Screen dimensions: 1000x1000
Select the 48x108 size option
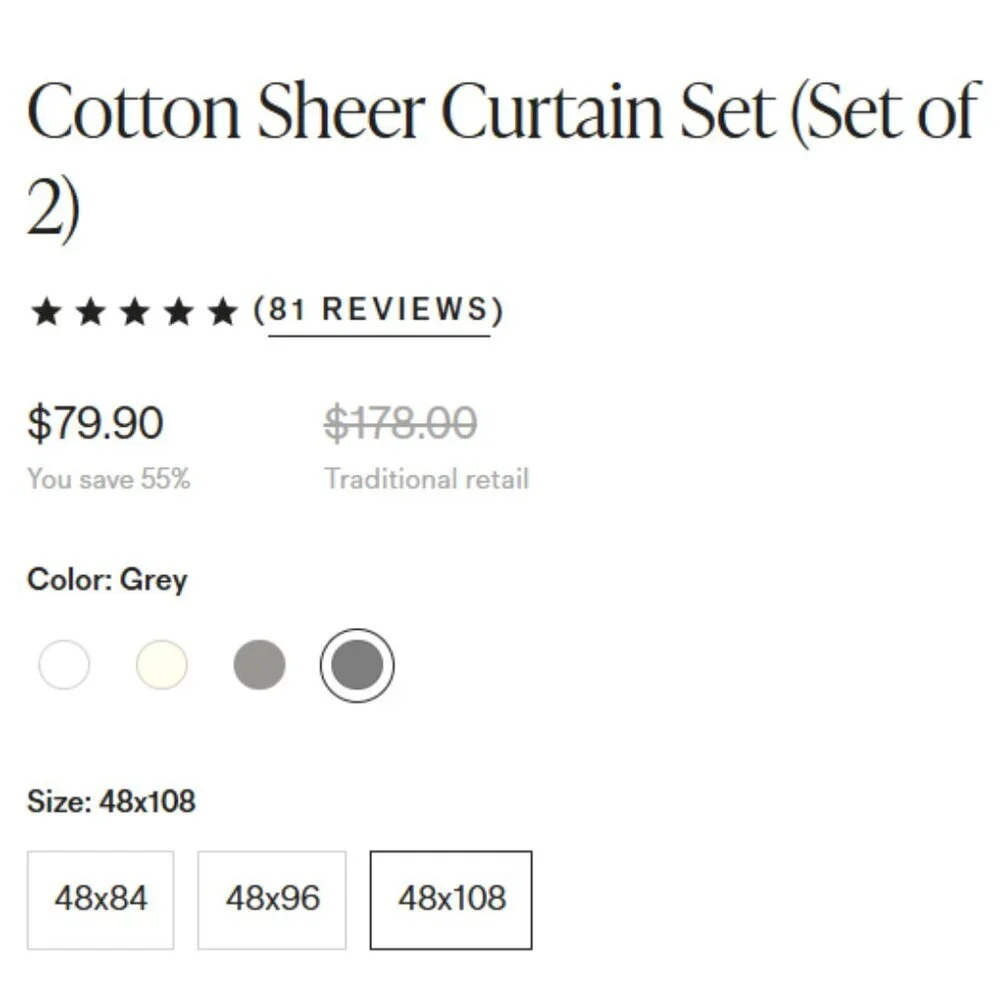[x=451, y=898]
